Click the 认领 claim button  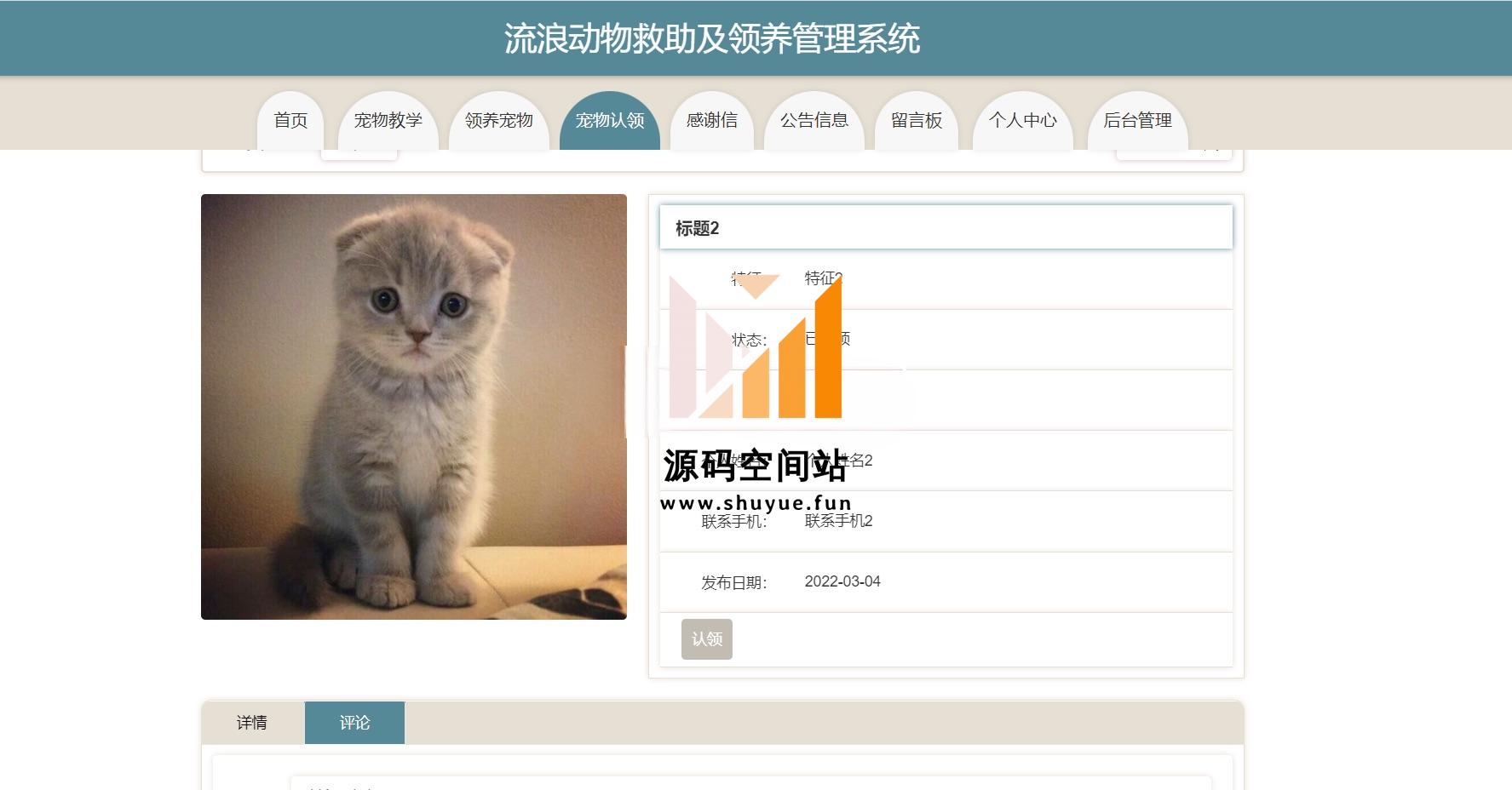click(x=707, y=639)
